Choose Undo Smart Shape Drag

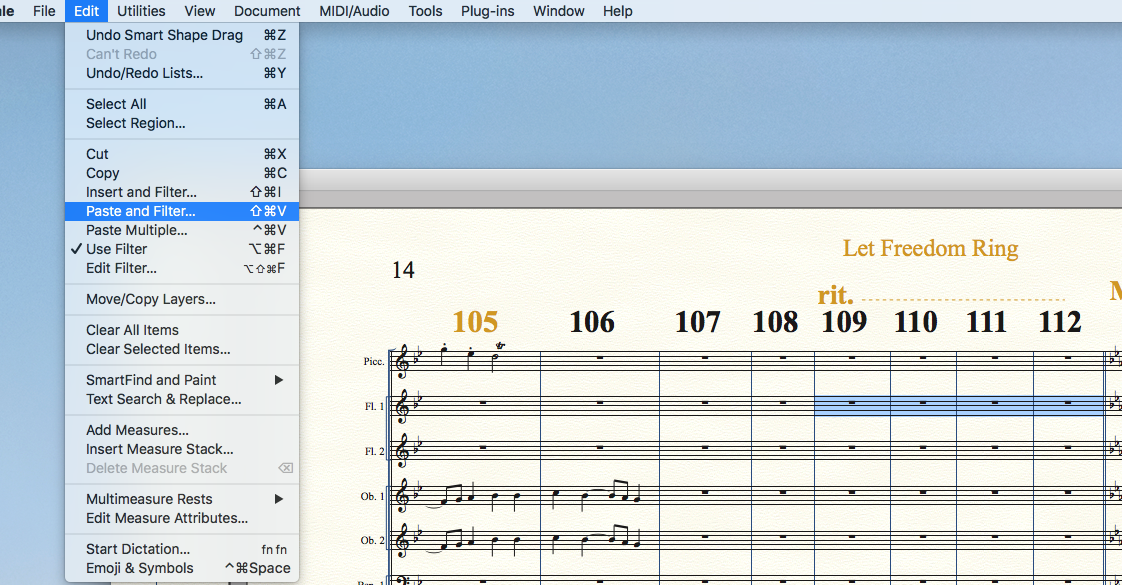[164, 35]
